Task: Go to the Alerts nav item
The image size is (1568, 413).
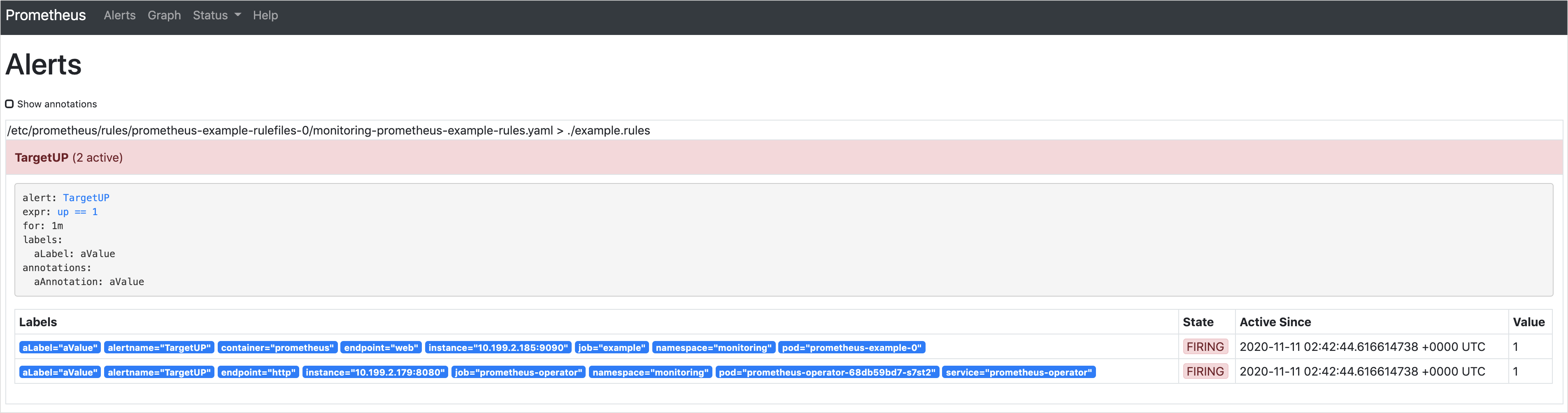Action: (x=119, y=15)
